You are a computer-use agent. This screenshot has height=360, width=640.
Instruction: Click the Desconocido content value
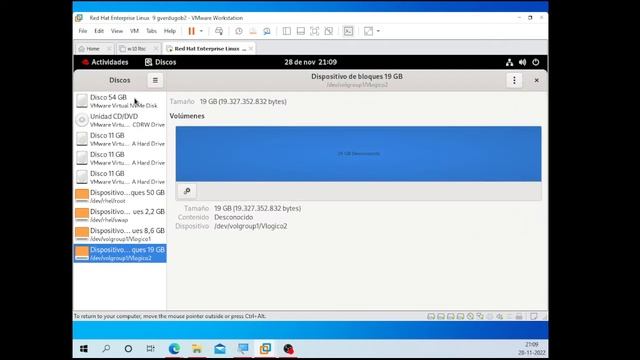pyautogui.click(x=233, y=217)
